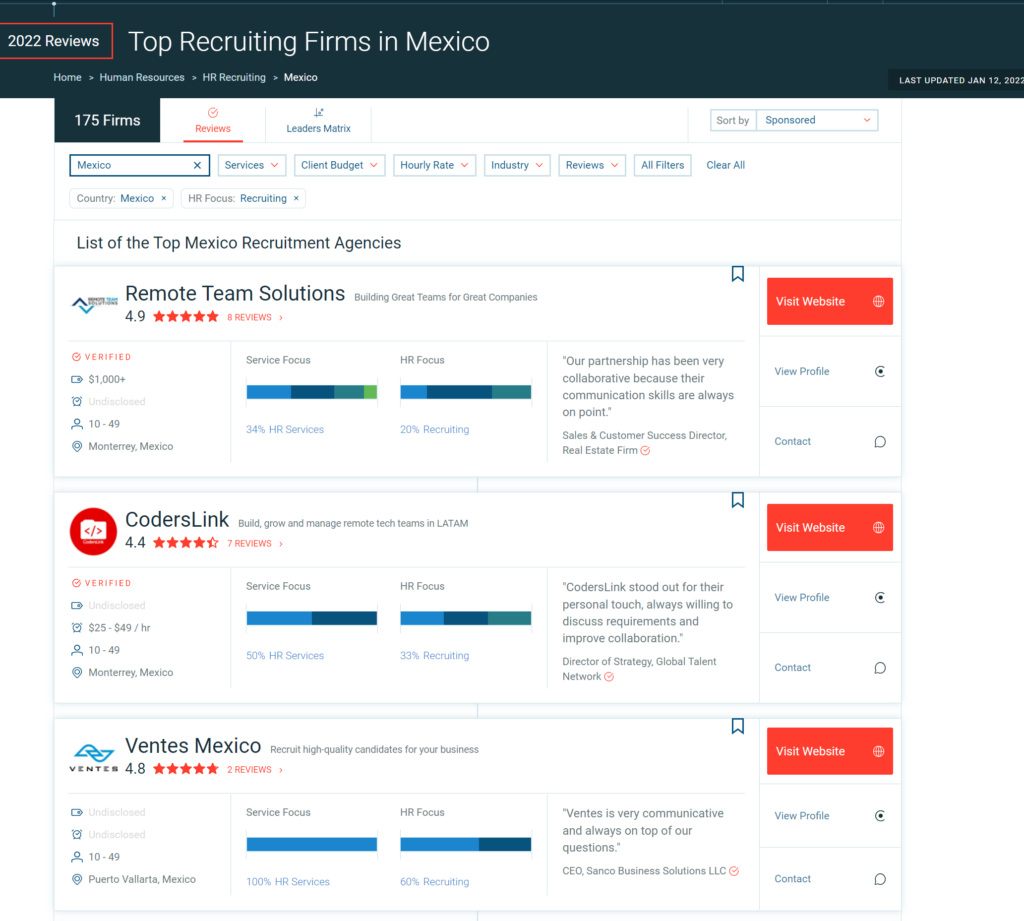Visit the CodersLink website

[x=829, y=527]
